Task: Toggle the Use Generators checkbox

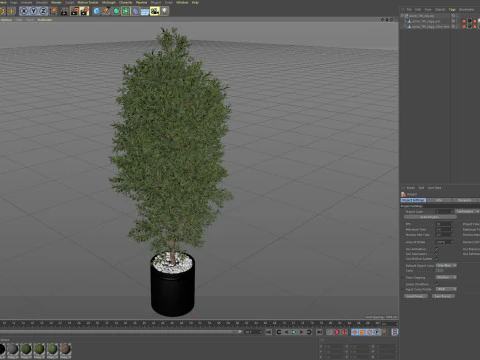Action: point(437,254)
